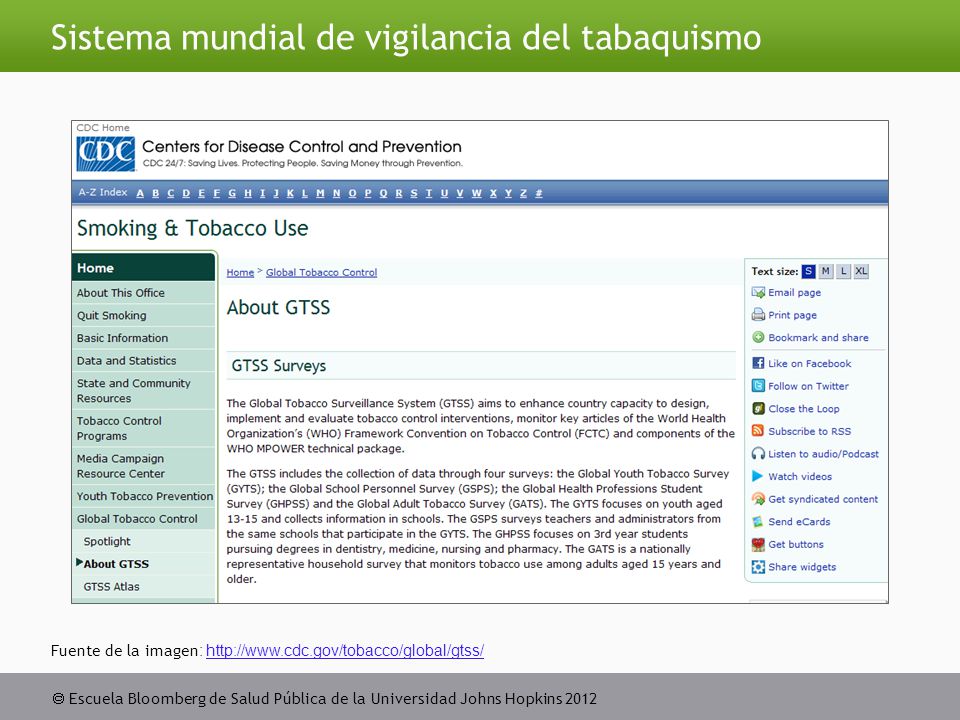Click Subscribe to RSS link
960x720 pixels.
(809, 431)
